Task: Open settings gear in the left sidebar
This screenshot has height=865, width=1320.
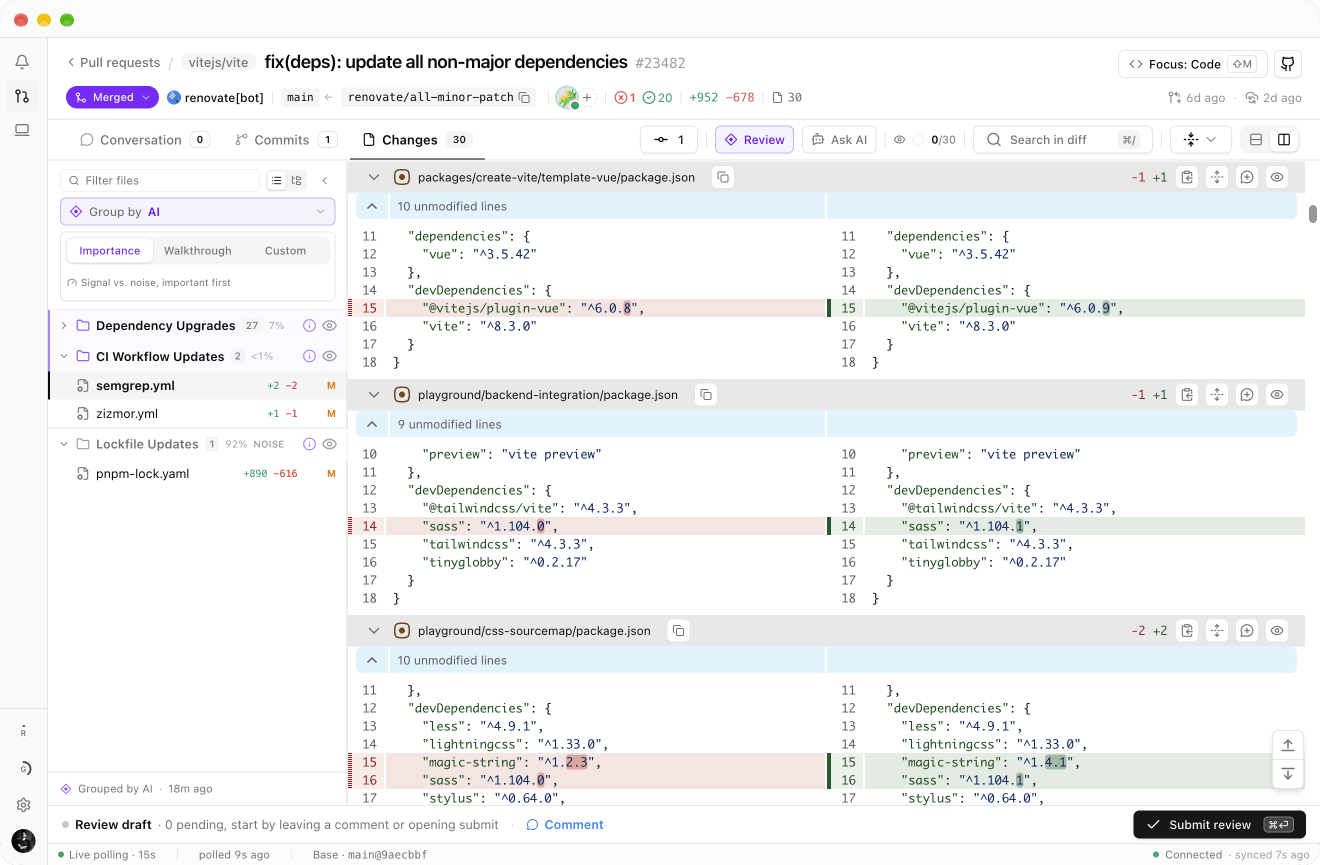Action: click(23, 805)
